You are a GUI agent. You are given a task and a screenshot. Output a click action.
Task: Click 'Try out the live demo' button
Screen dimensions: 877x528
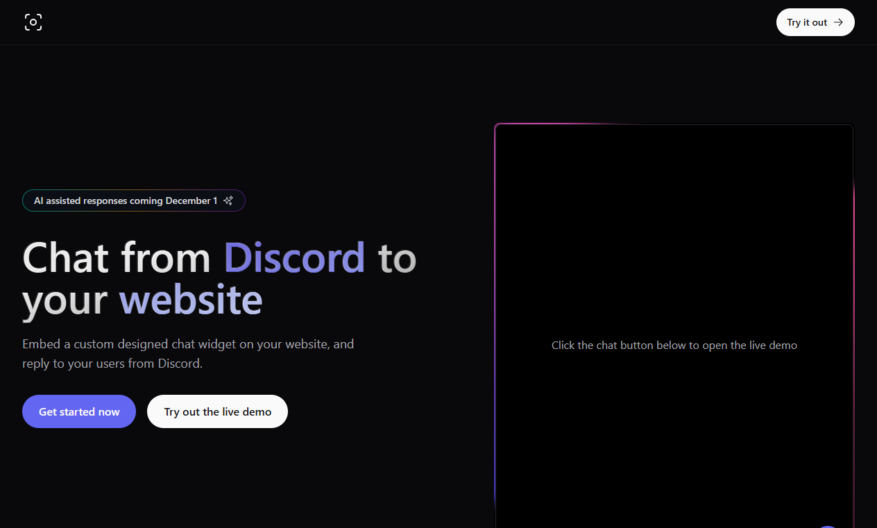coord(218,412)
